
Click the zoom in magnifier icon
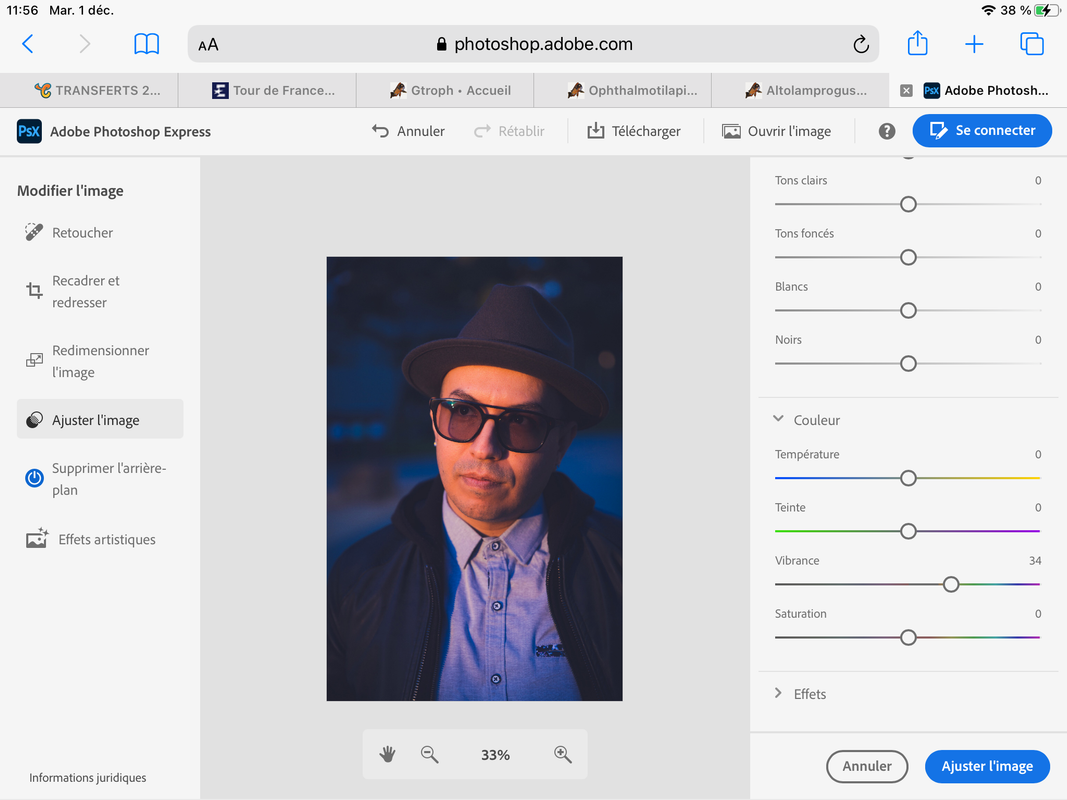point(563,755)
